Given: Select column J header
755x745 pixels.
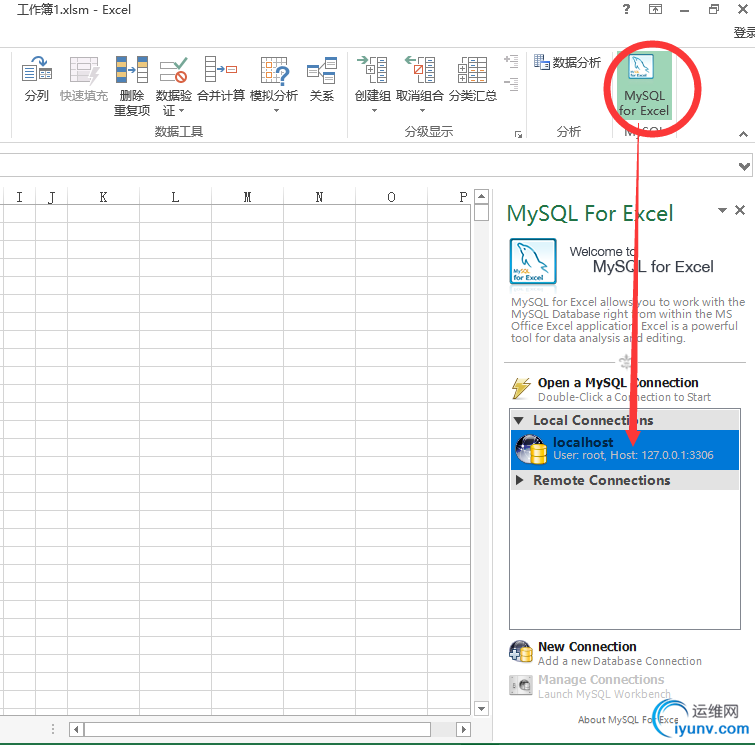Looking at the screenshot, I should (52, 197).
